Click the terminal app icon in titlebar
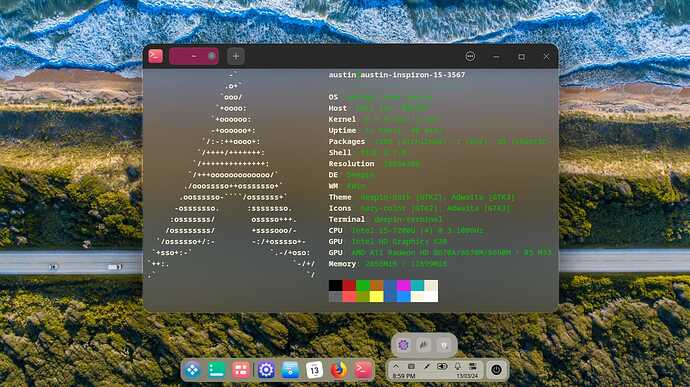This screenshot has height=387, width=690. click(155, 56)
